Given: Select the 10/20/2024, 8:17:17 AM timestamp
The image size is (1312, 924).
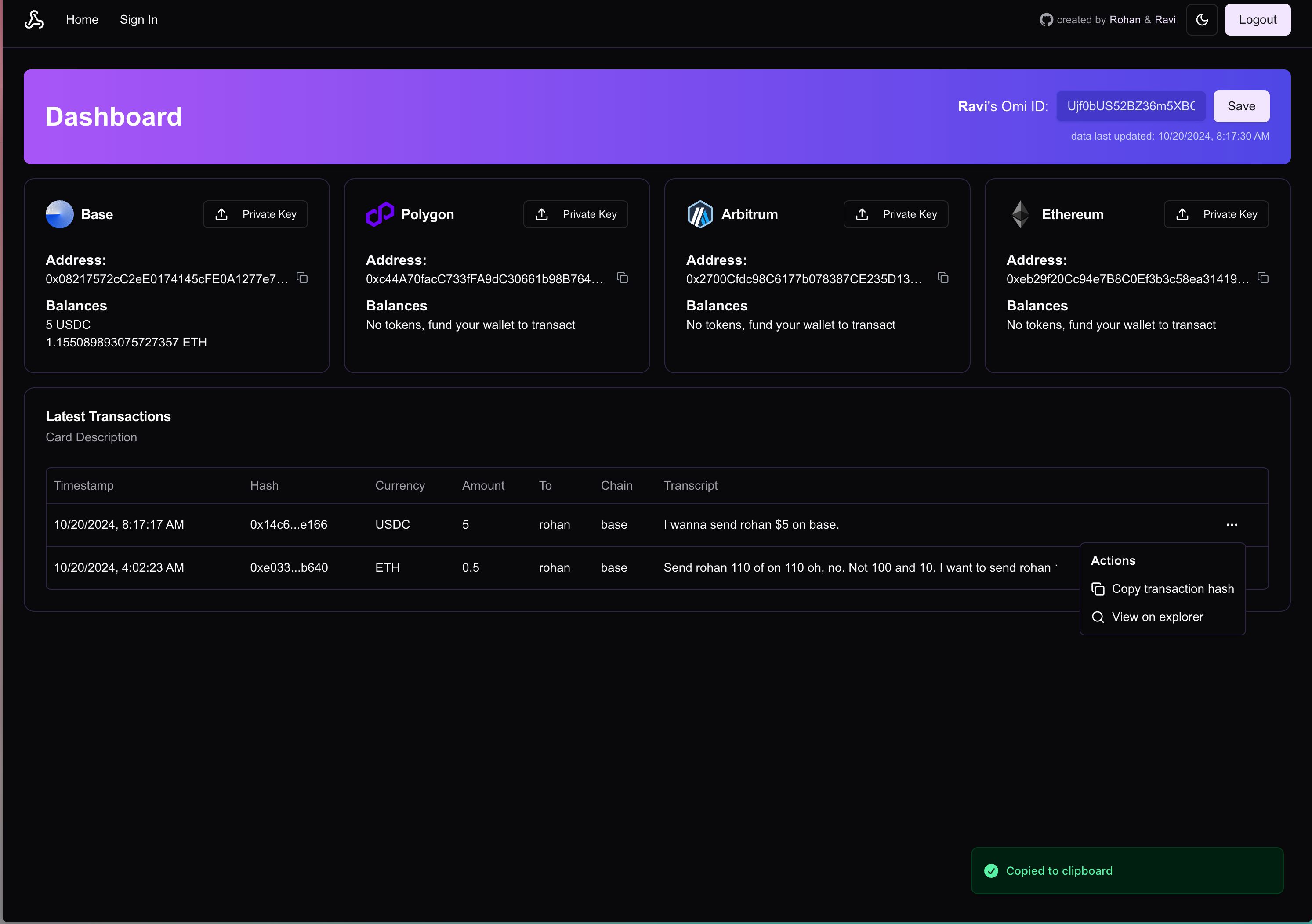Looking at the screenshot, I should click(119, 525).
